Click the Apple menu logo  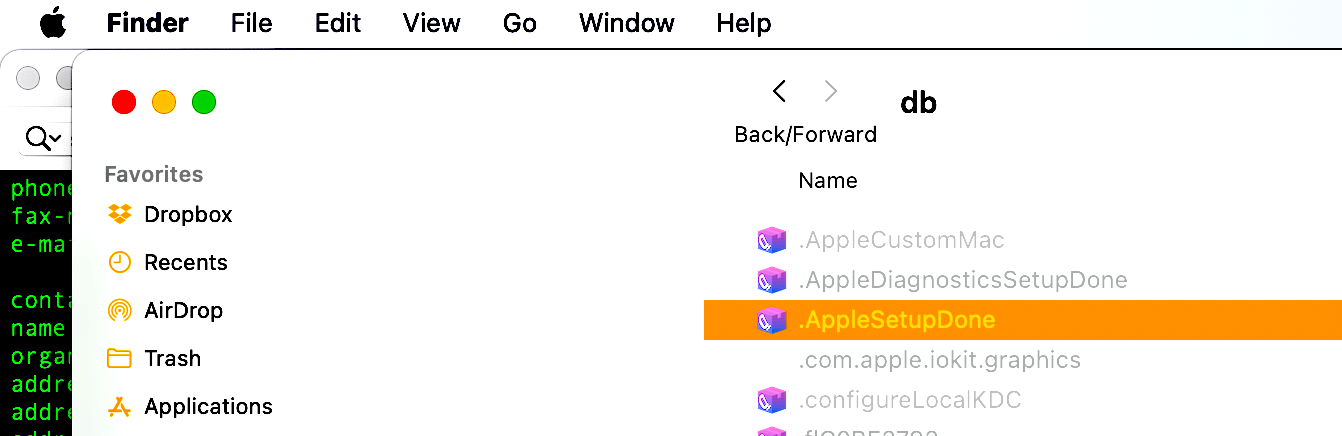[x=53, y=23]
